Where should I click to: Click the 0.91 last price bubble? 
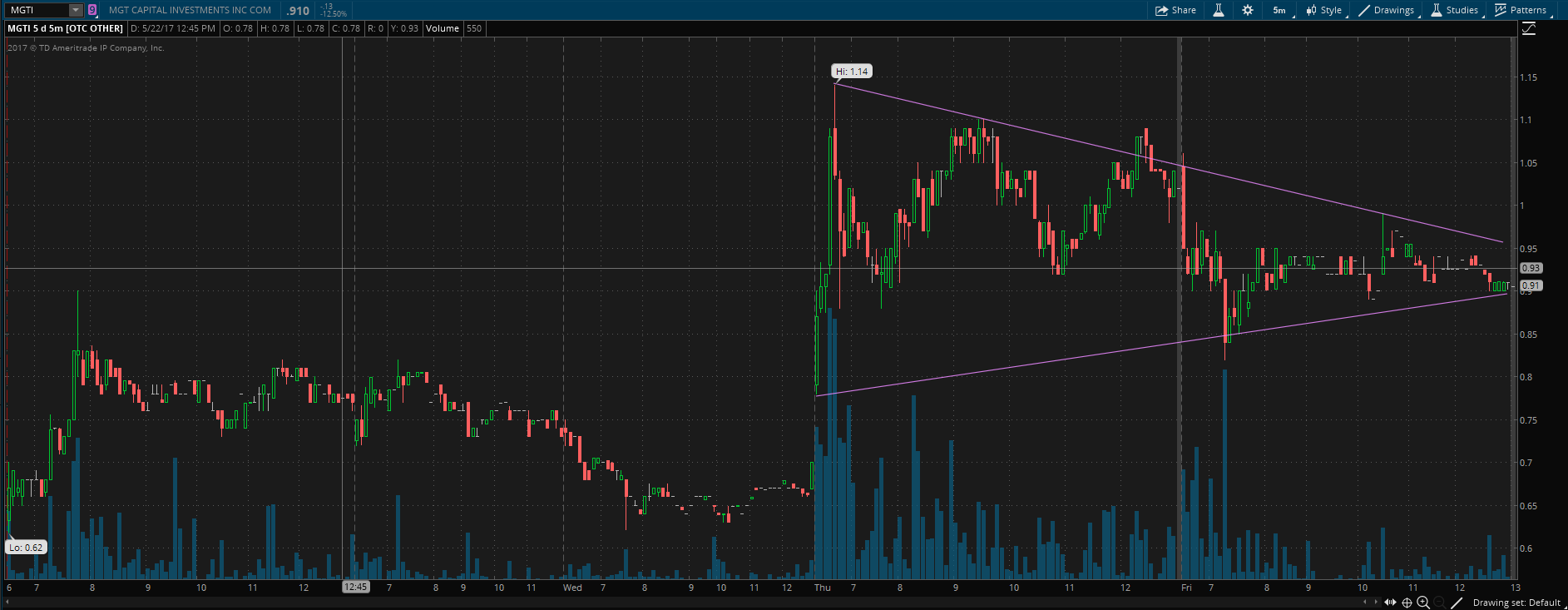tap(1531, 285)
